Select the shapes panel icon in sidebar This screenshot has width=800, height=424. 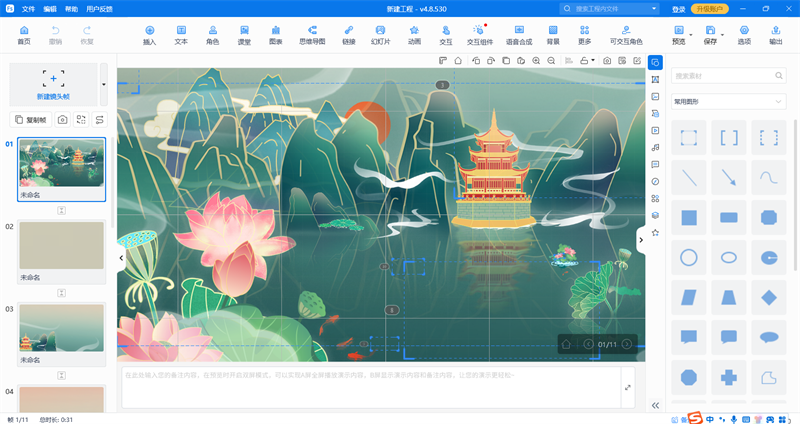pos(656,63)
